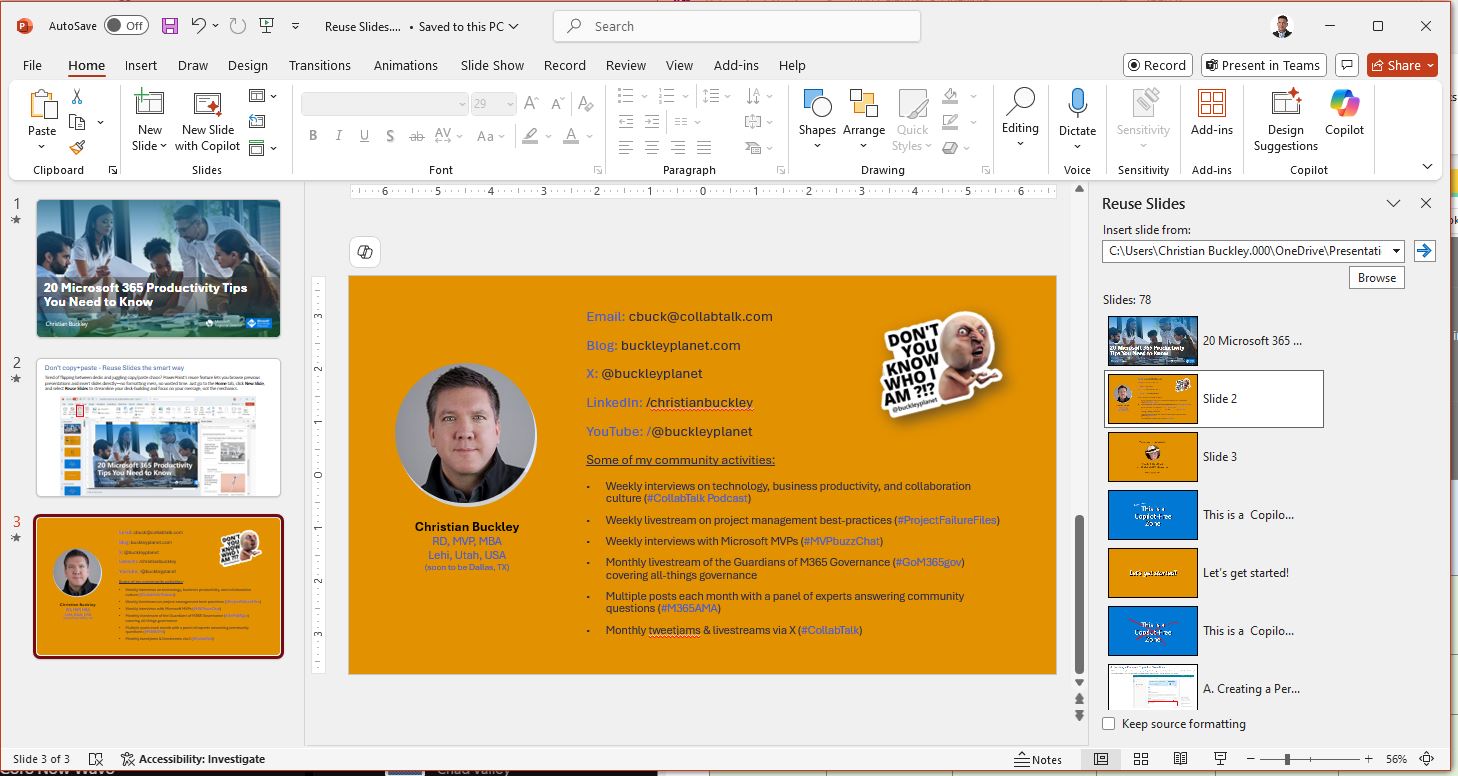Click the Copilot icon in the ribbon
Image resolution: width=1458 pixels, height=776 pixels.
pyautogui.click(x=1344, y=104)
